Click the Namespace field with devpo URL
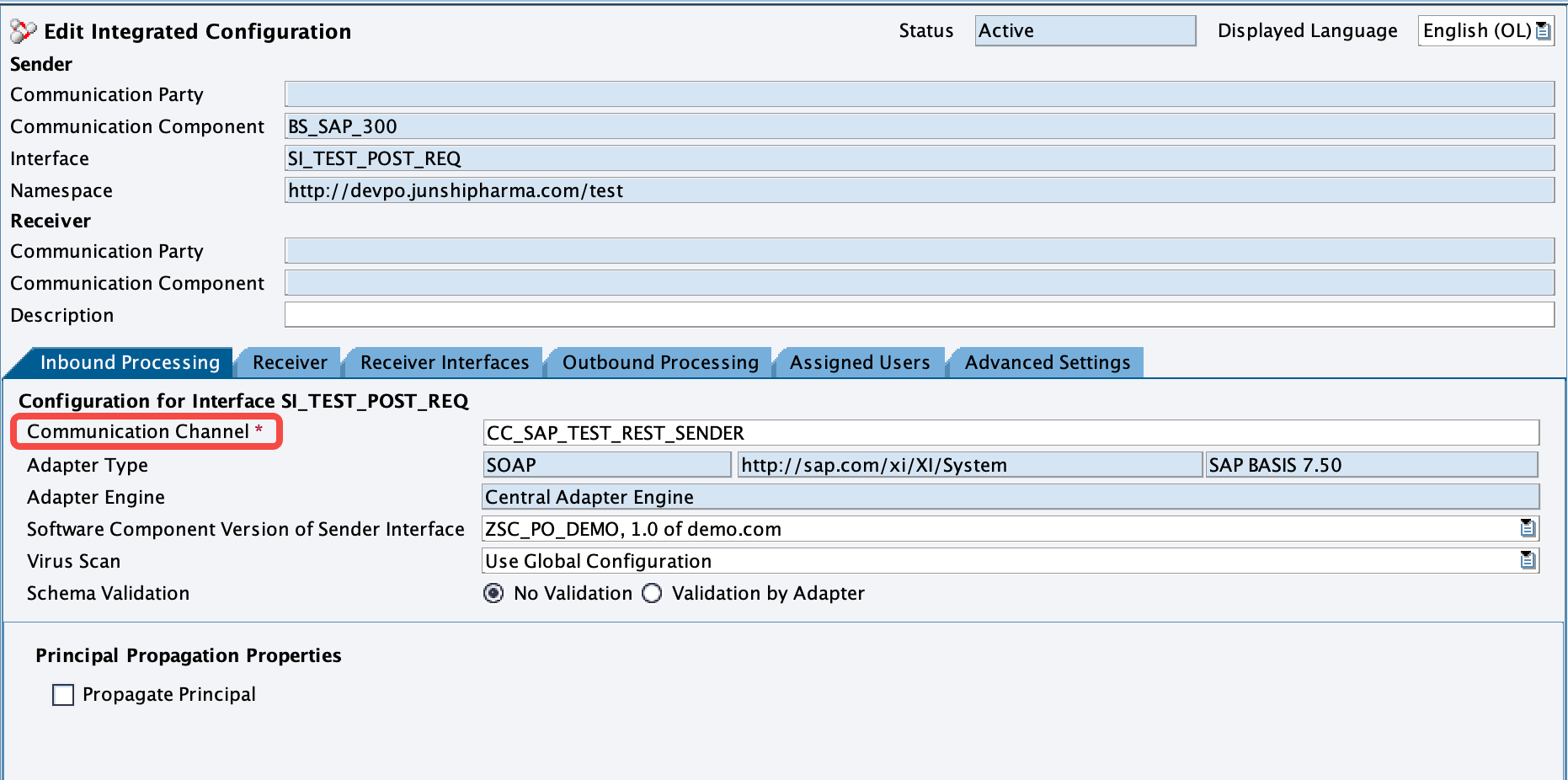The height and width of the screenshot is (780, 1568). [x=920, y=190]
